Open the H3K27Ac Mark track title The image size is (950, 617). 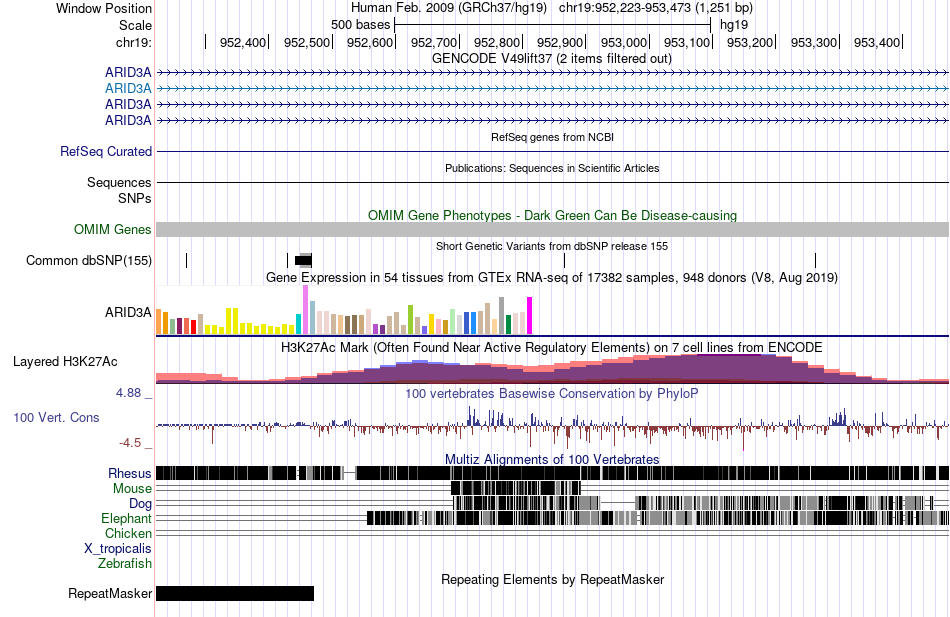[x=551, y=348]
